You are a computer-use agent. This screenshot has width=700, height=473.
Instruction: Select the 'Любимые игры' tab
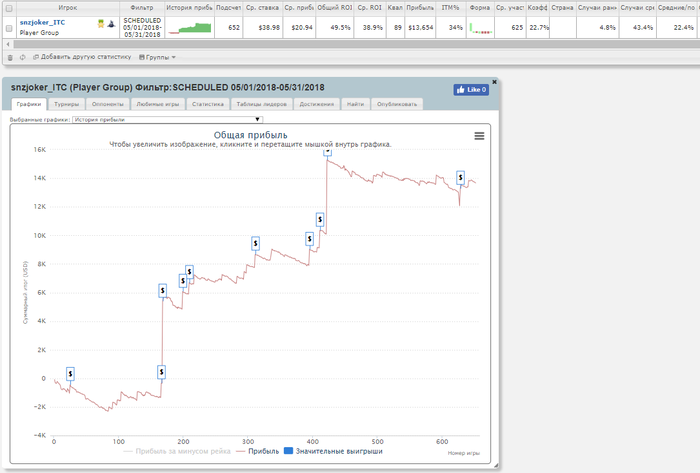[x=158, y=104]
